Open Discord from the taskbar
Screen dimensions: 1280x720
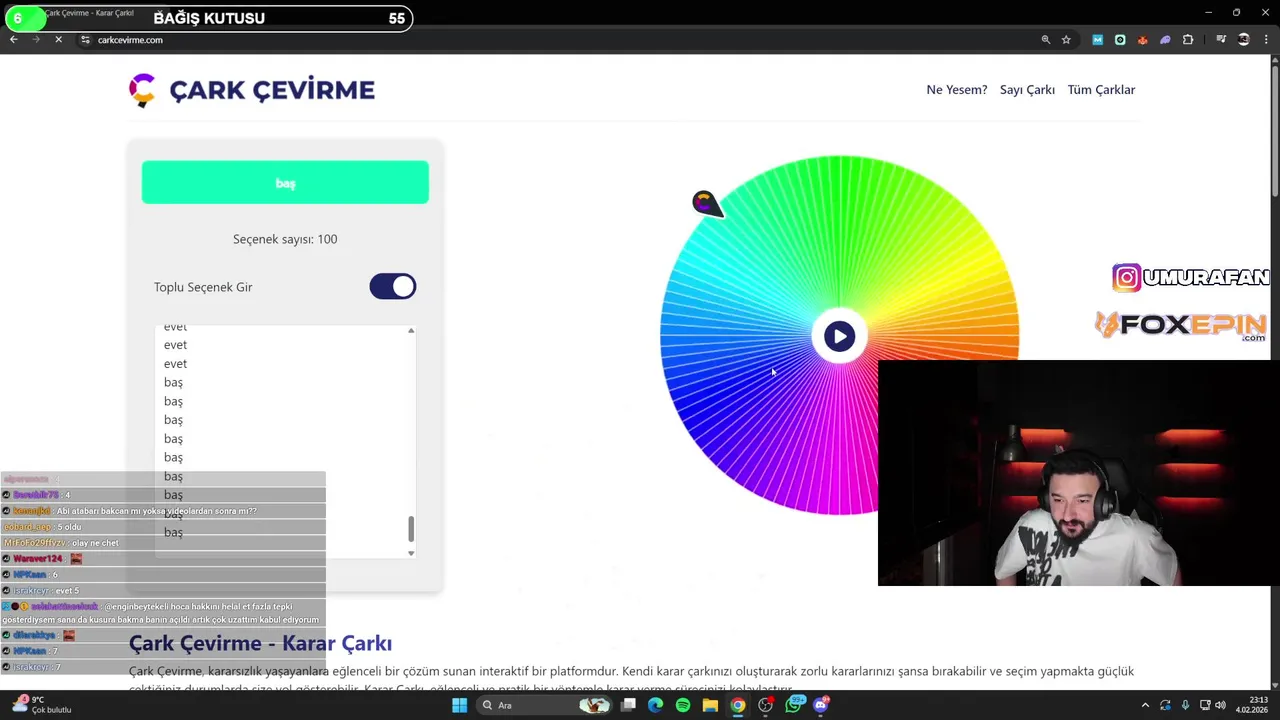click(821, 705)
